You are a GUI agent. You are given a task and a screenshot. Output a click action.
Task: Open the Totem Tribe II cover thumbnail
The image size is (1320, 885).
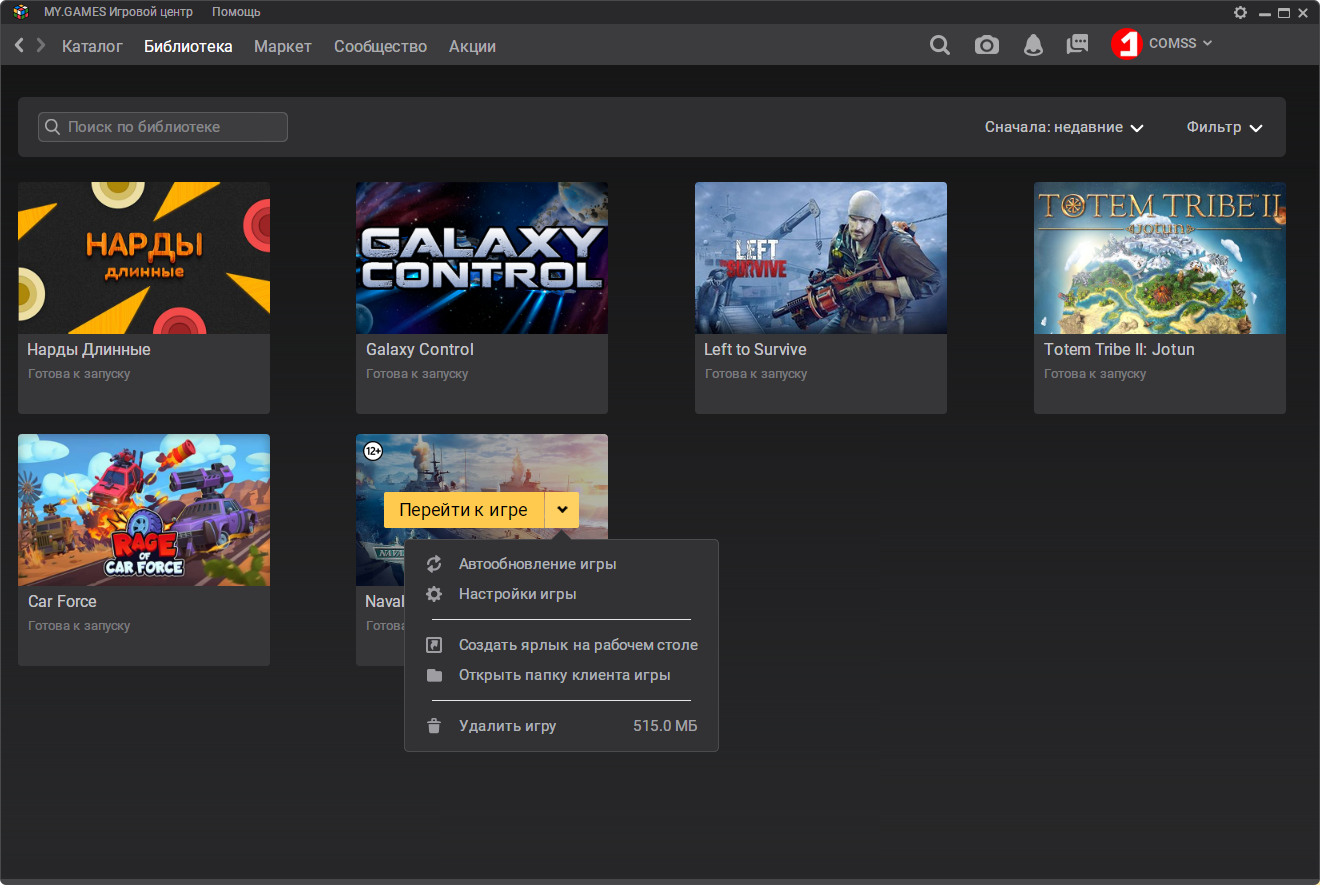(1160, 258)
